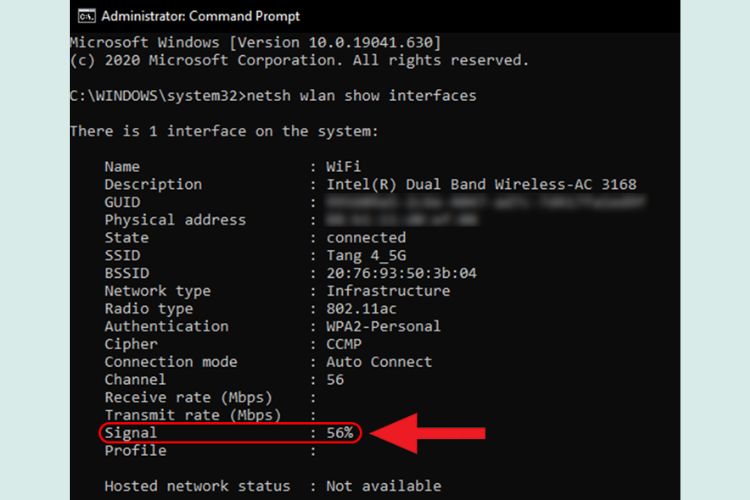Click the highlighted Signal label
The width and height of the screenshot is (750, 500).
(131, 433)
